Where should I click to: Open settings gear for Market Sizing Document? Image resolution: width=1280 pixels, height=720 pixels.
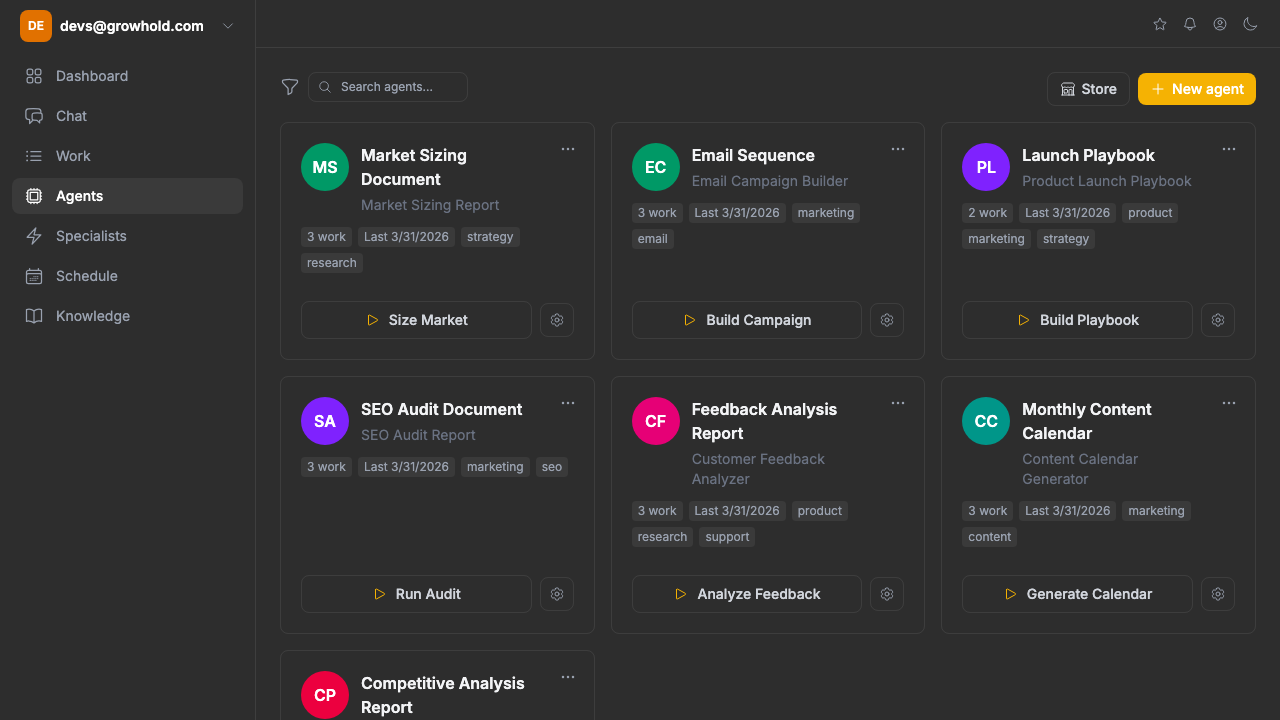click(557, 320)
